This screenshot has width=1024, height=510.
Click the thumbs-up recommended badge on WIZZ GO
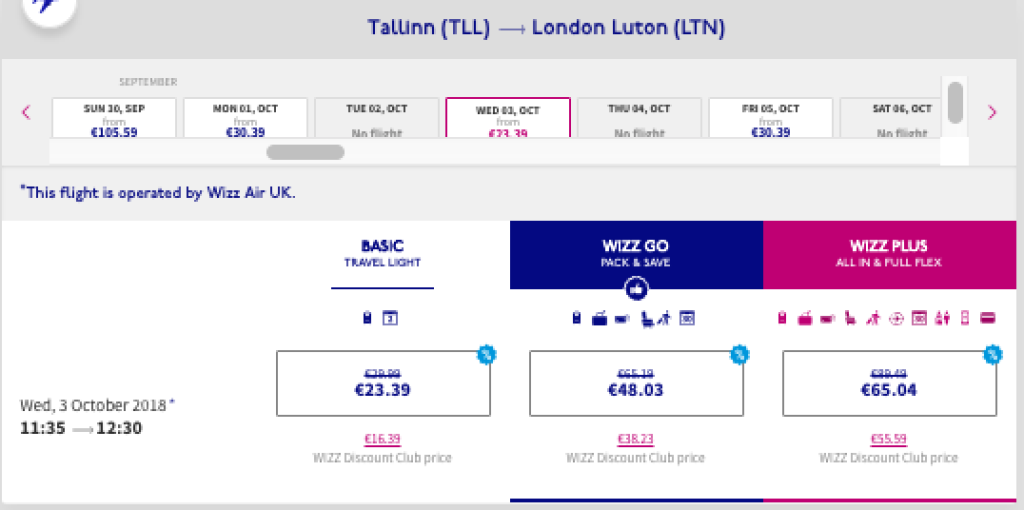click(x=636, y=290)
